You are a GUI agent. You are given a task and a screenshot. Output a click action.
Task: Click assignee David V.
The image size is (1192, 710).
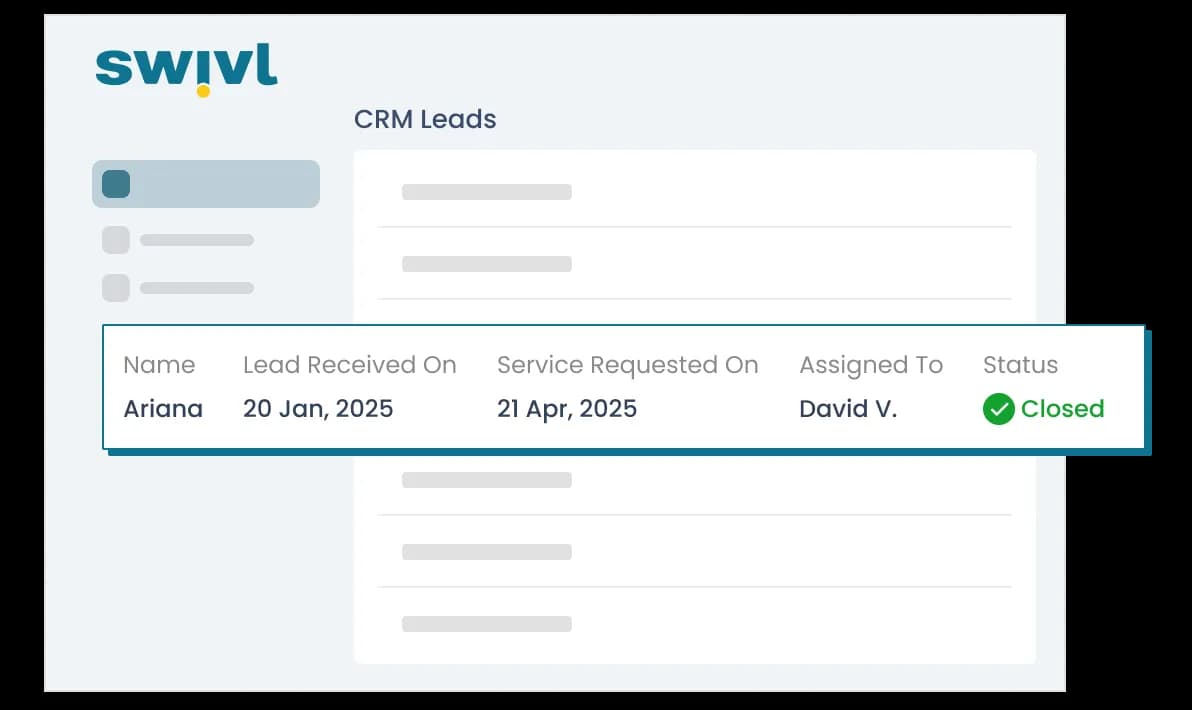click(848, 409)
